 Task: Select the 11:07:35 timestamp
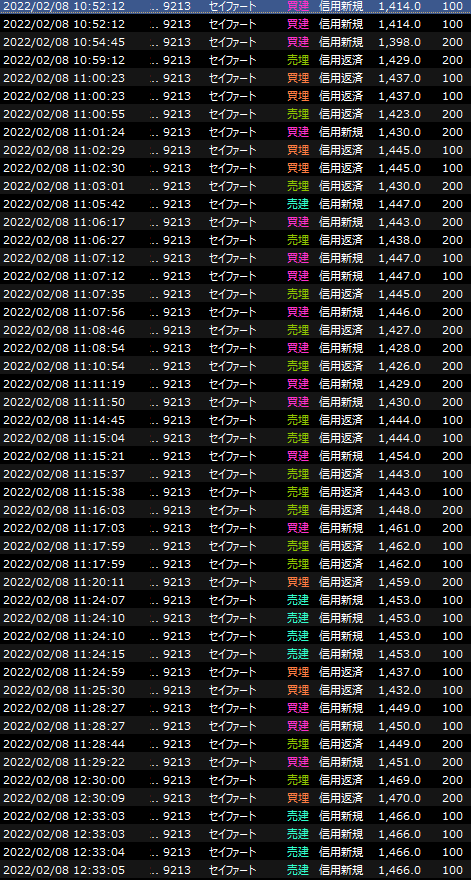pos(64,294)
